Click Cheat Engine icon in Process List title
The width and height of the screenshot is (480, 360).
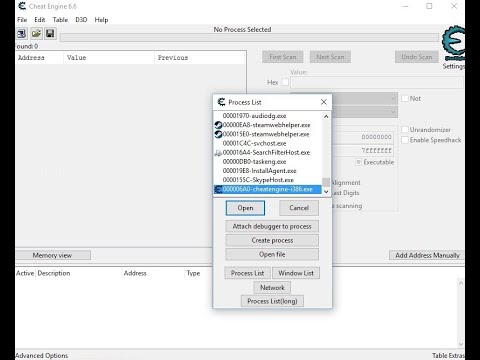pyautogui.click(x=221, y=102)
